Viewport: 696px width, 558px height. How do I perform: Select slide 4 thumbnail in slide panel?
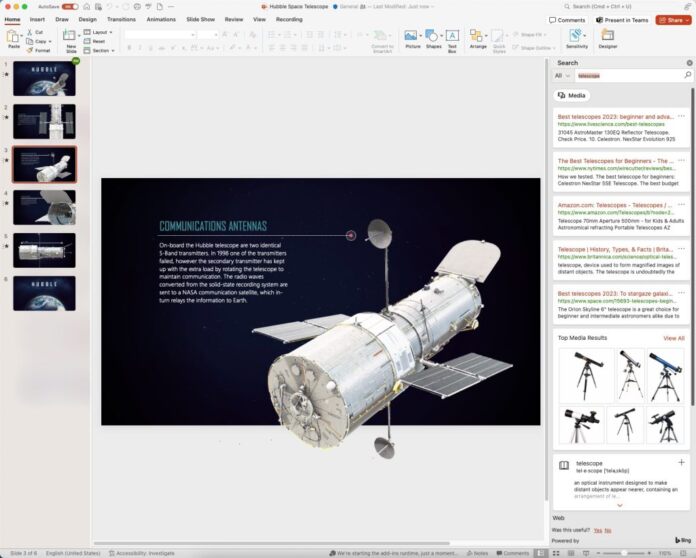pos(44,207)
